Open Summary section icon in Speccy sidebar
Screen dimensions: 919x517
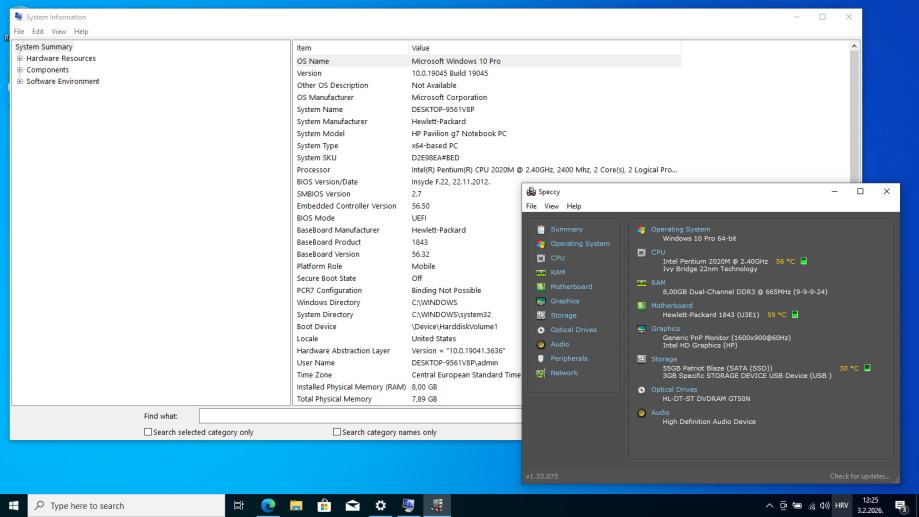tap(541, 230)
